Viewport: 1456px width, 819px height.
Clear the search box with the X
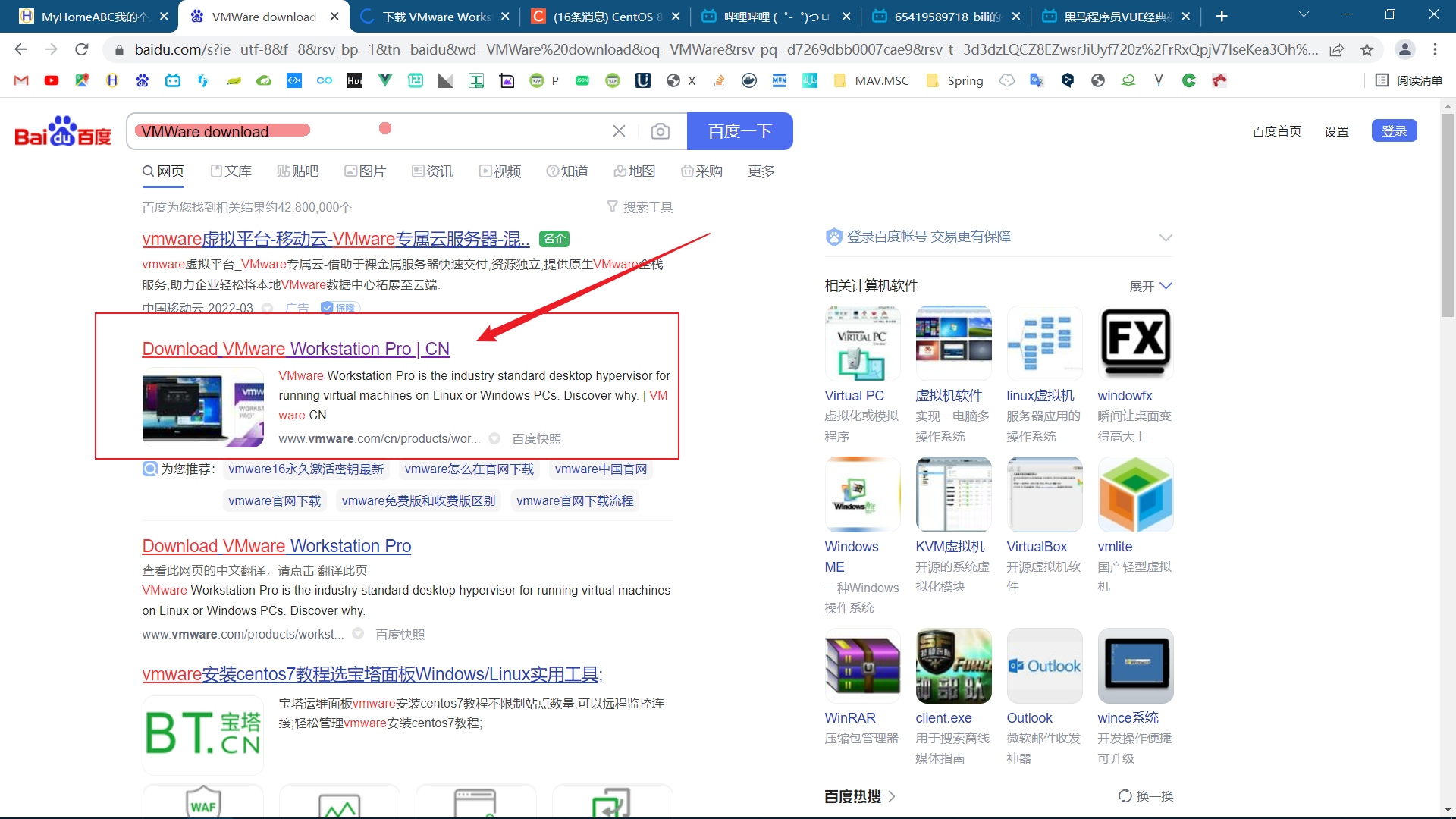click(x=619, y=131)
